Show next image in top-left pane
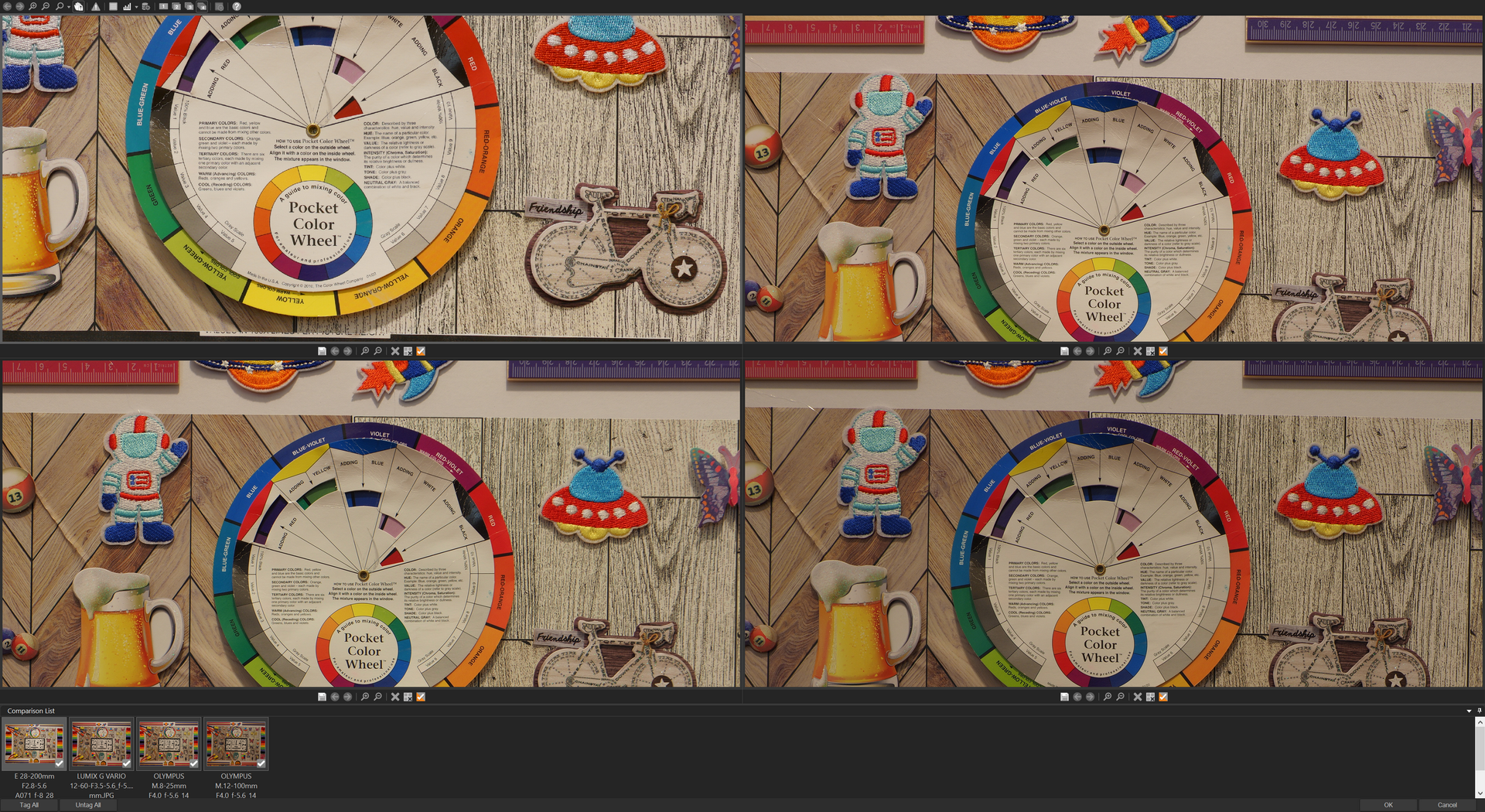Viewport: 1485px width, 812px height. tap(346, 350)
